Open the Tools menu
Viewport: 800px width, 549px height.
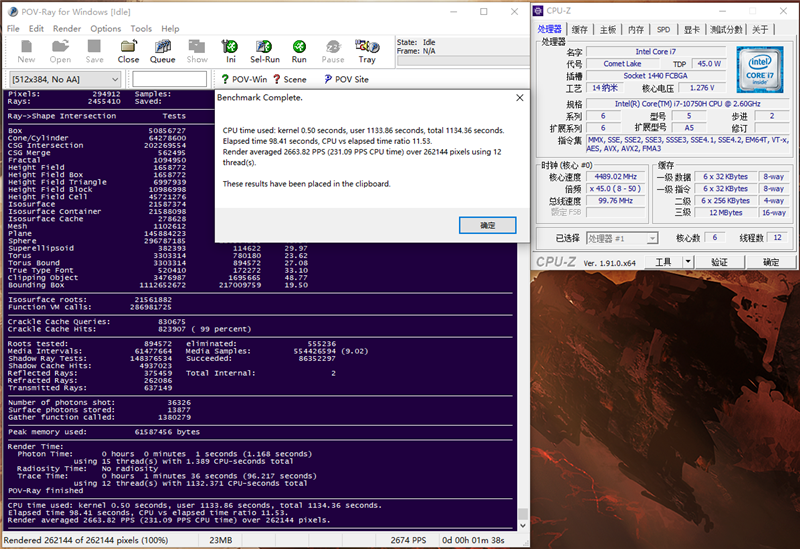tap(141, 29)
